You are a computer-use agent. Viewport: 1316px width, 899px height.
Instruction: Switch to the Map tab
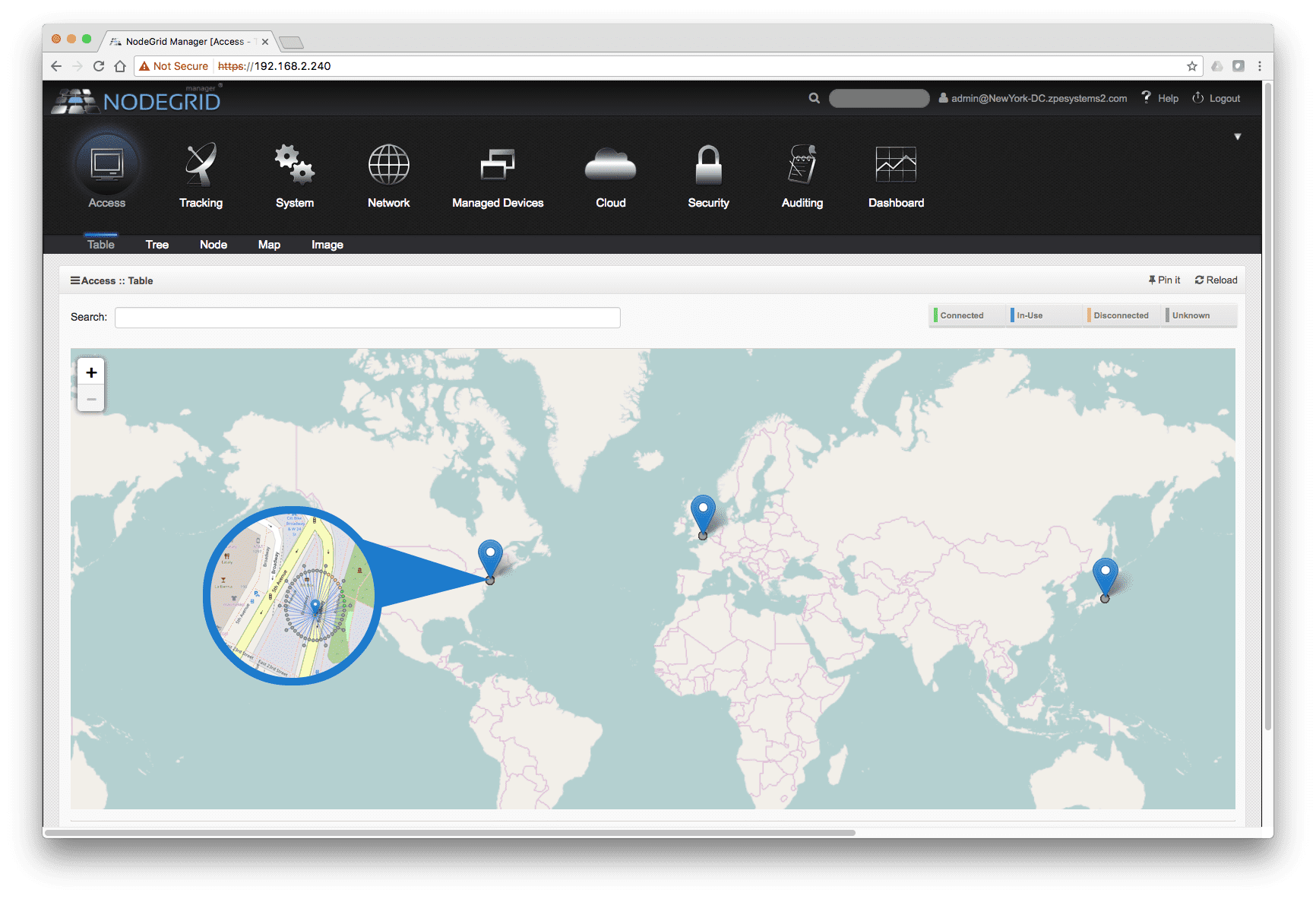click(x=269, y=245)
